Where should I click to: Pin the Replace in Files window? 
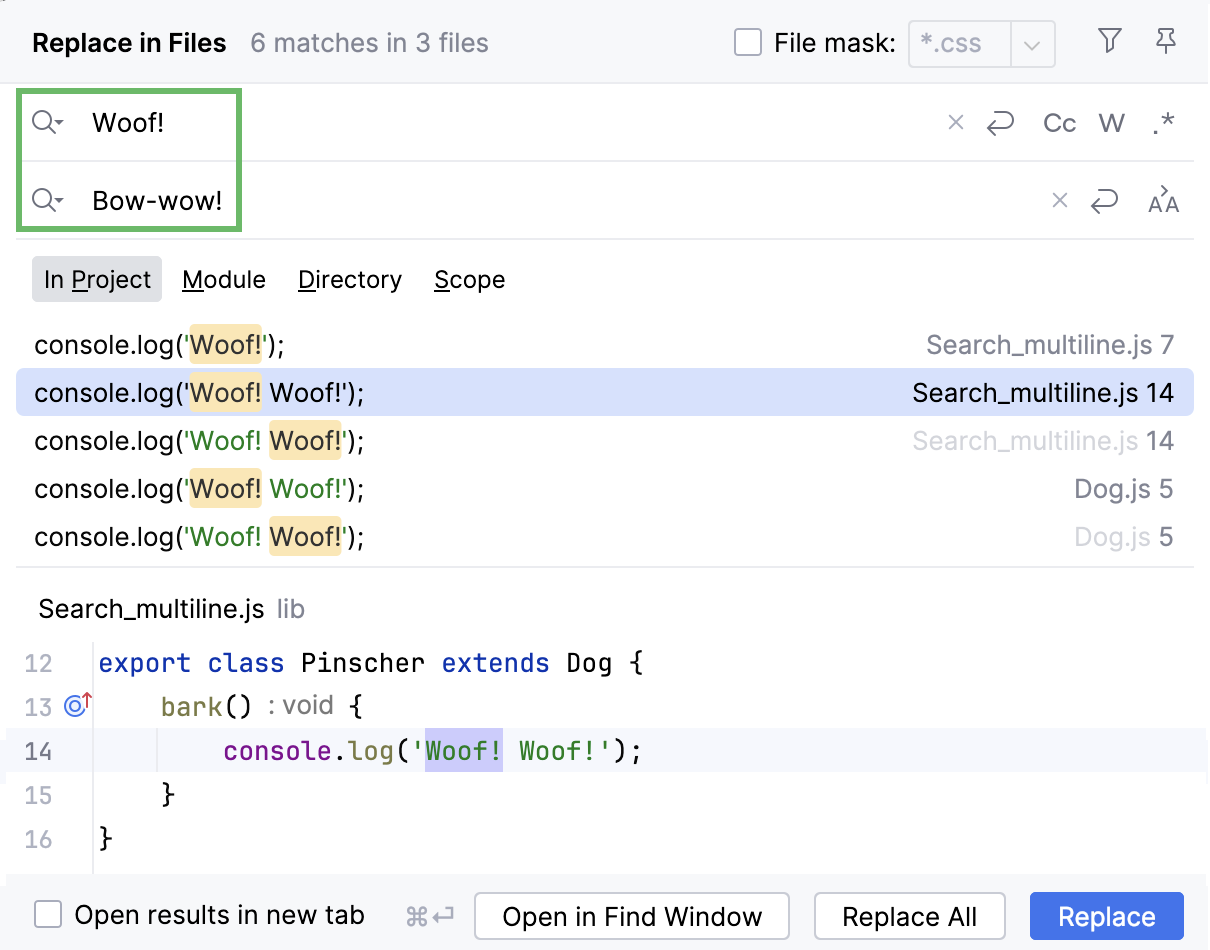point(1165,41)
